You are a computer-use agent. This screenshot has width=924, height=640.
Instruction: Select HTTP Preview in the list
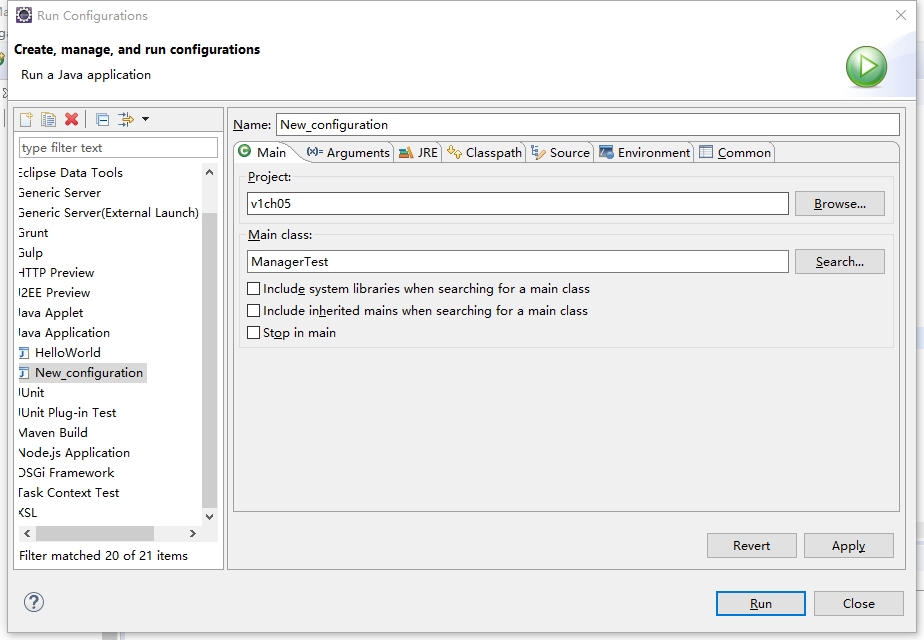56,273
